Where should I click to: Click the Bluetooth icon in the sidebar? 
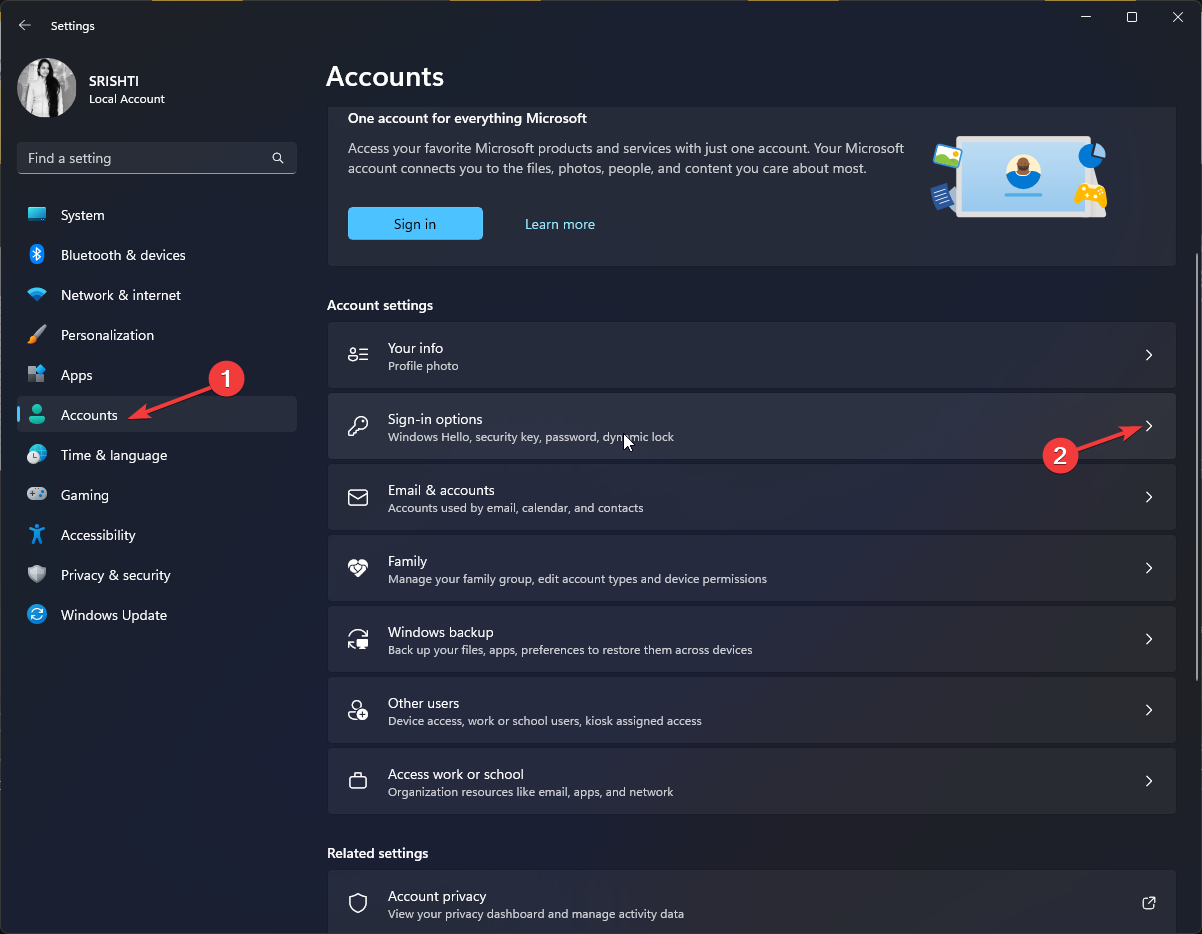pyautogui.click(x=37, y=255)
